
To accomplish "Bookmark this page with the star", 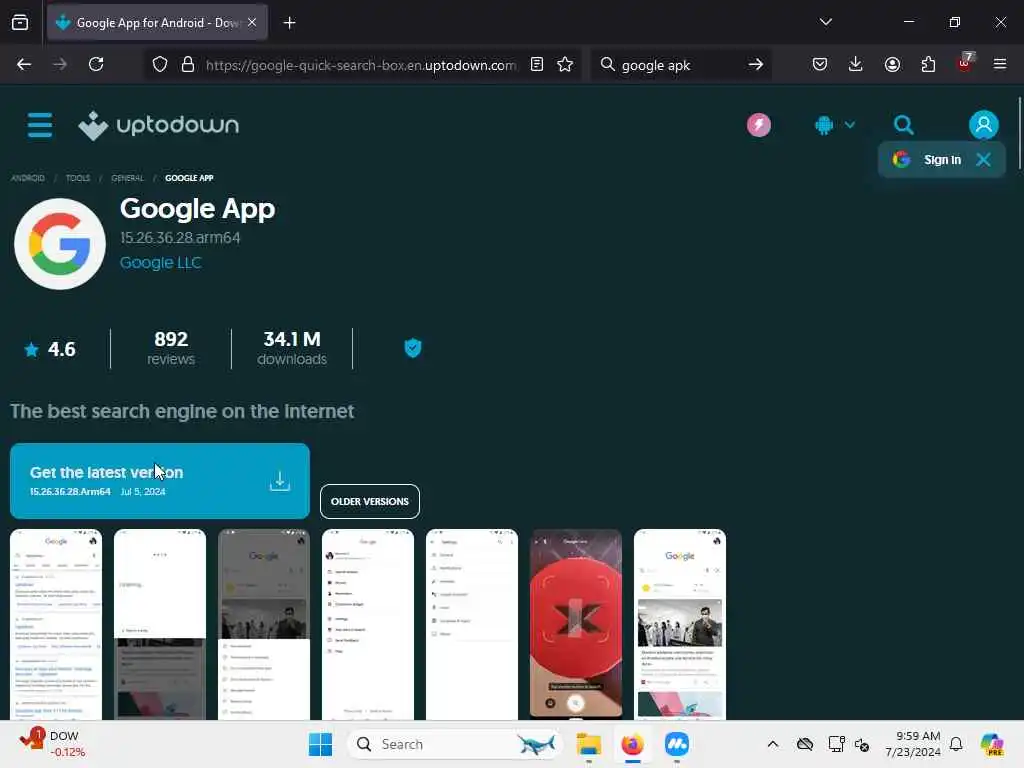I will click(x=565, y=64).
